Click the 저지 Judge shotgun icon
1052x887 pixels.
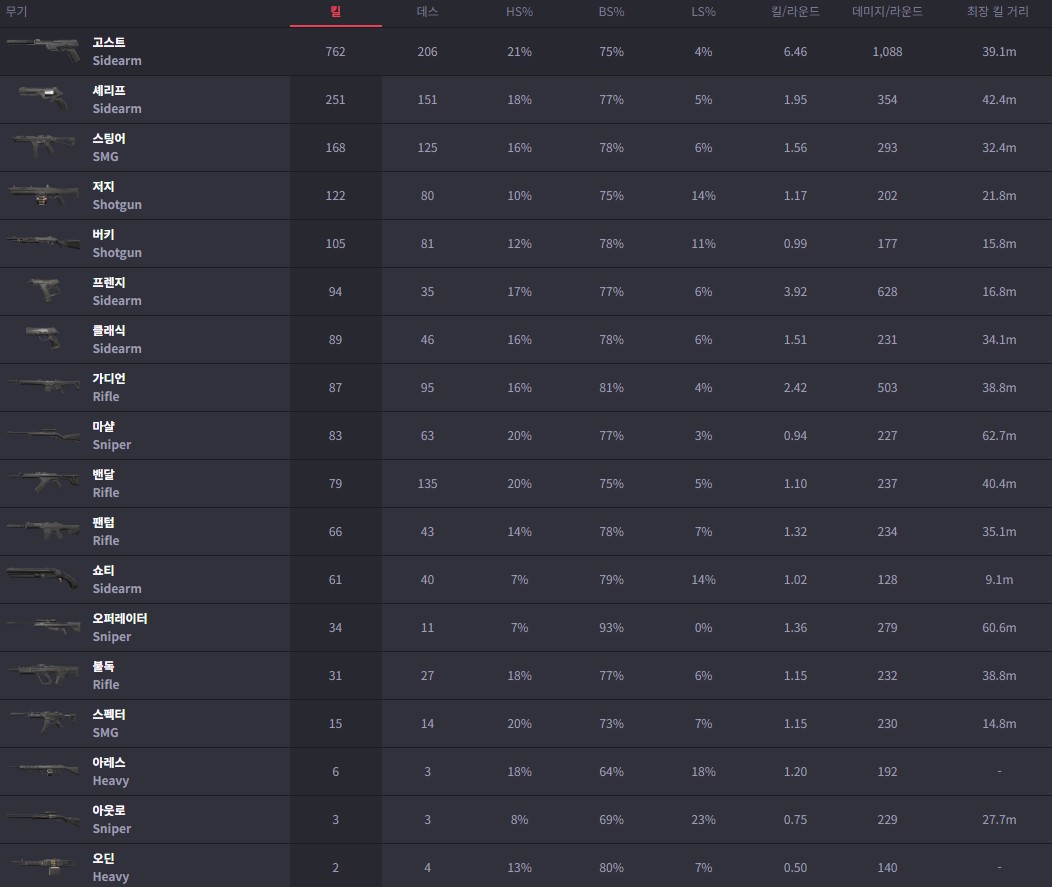(x=43, y=195)
